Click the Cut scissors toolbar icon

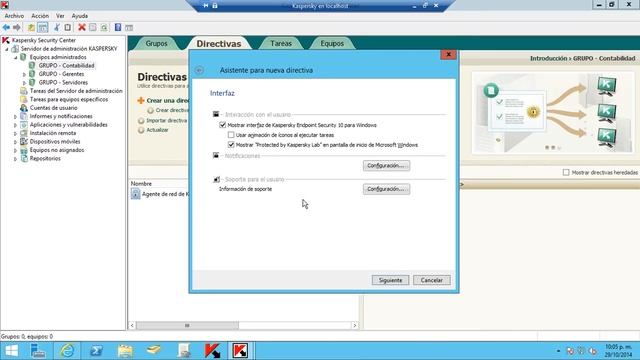click(x=56, y=27)
